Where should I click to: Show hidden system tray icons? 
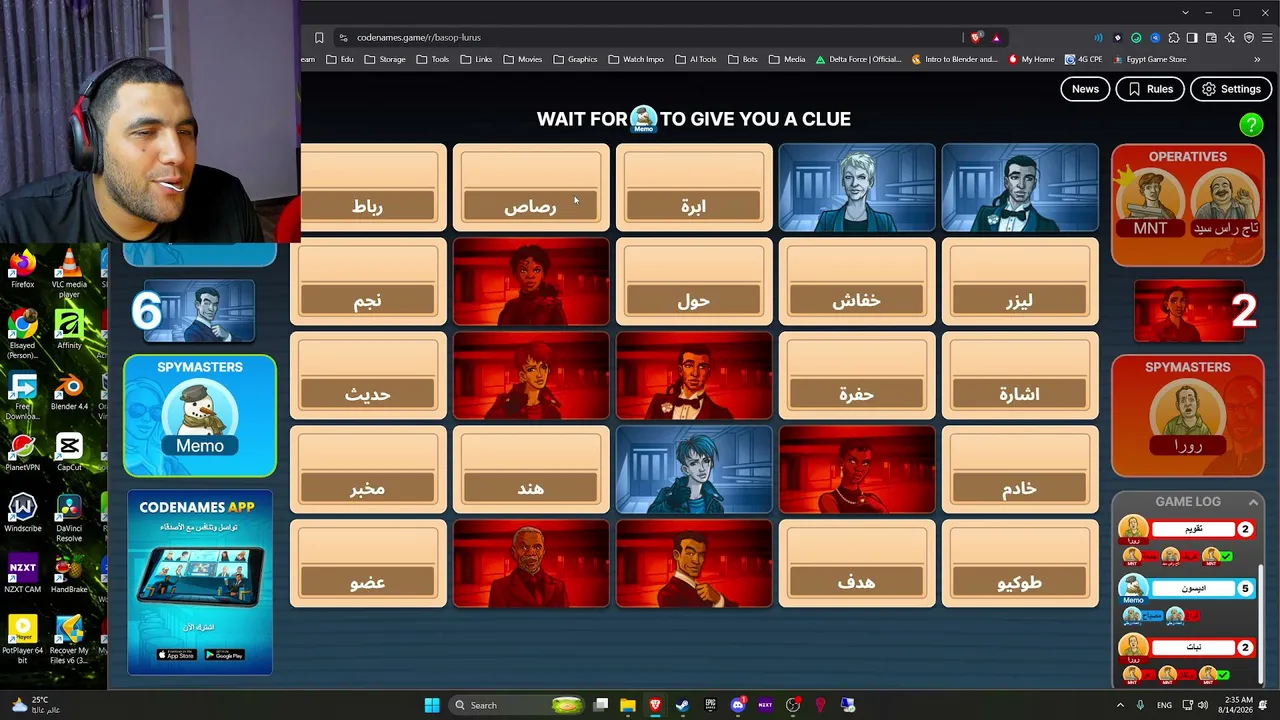click(x=1120, y=705)
